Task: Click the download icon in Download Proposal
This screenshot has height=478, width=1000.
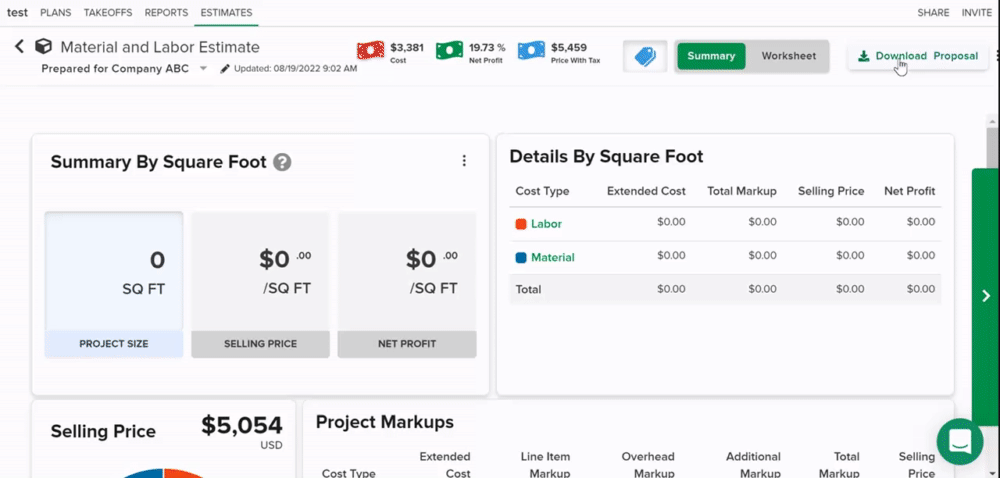Action: [x=864, y=56]
